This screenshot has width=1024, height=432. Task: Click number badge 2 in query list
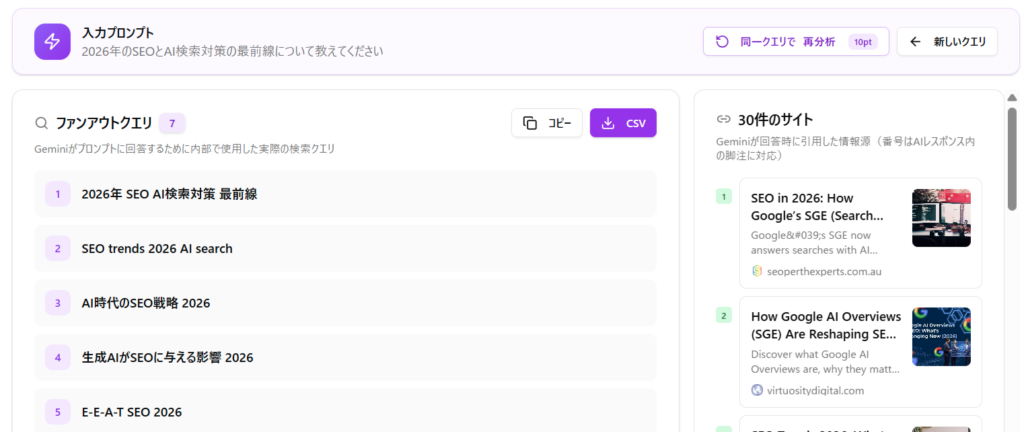57,249
